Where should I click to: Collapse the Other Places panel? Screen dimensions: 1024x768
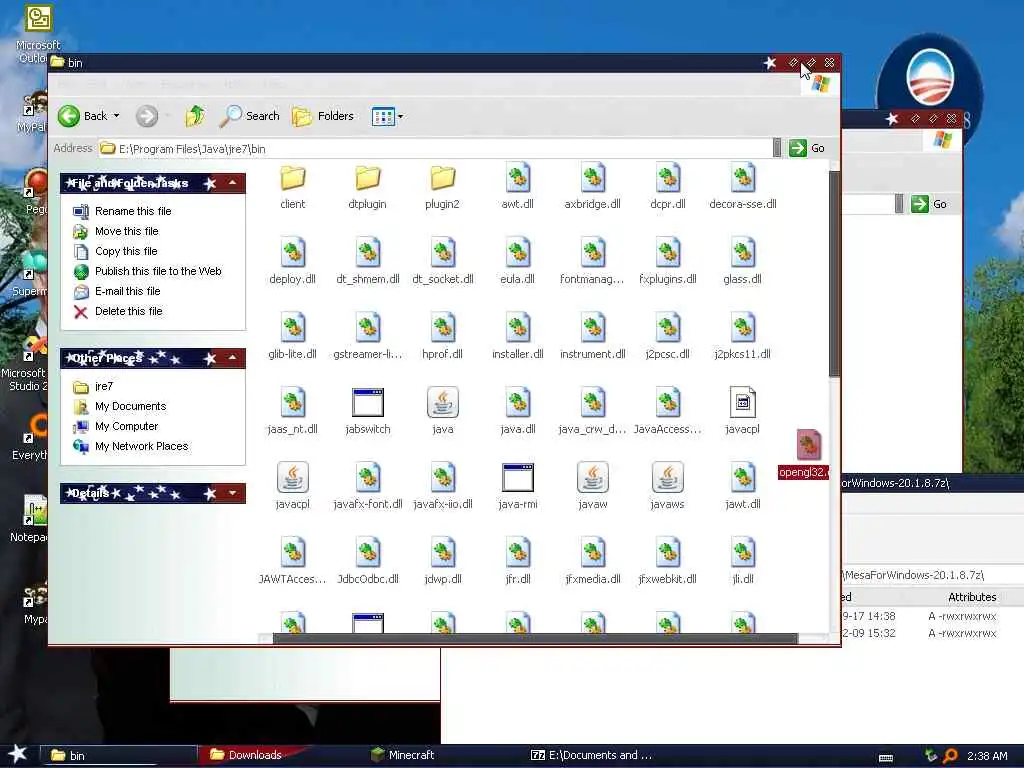point(232,358)
